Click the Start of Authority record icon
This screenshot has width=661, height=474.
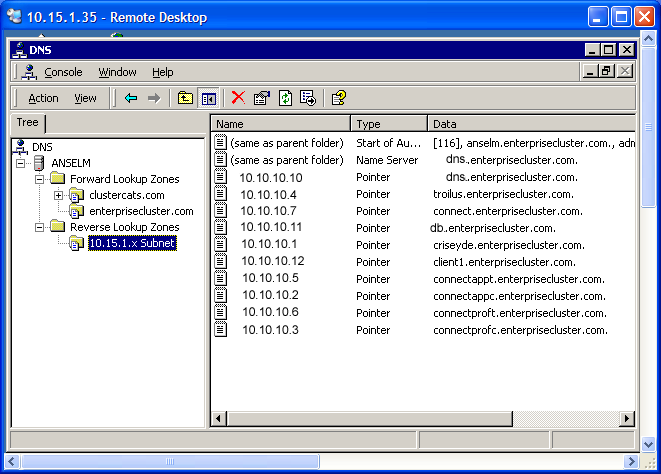point(220,143)
